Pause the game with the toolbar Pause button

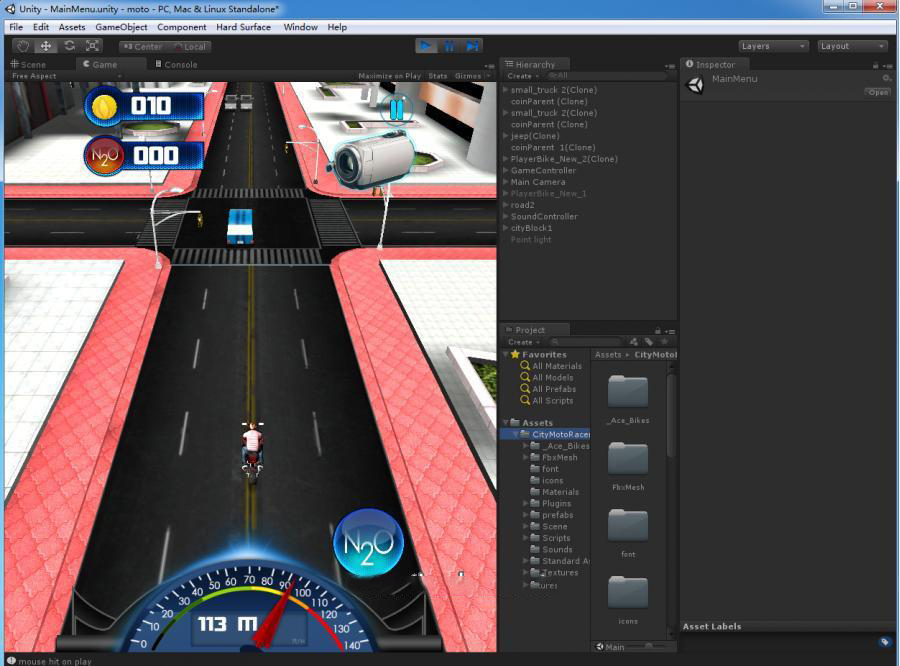coord(449,46)
